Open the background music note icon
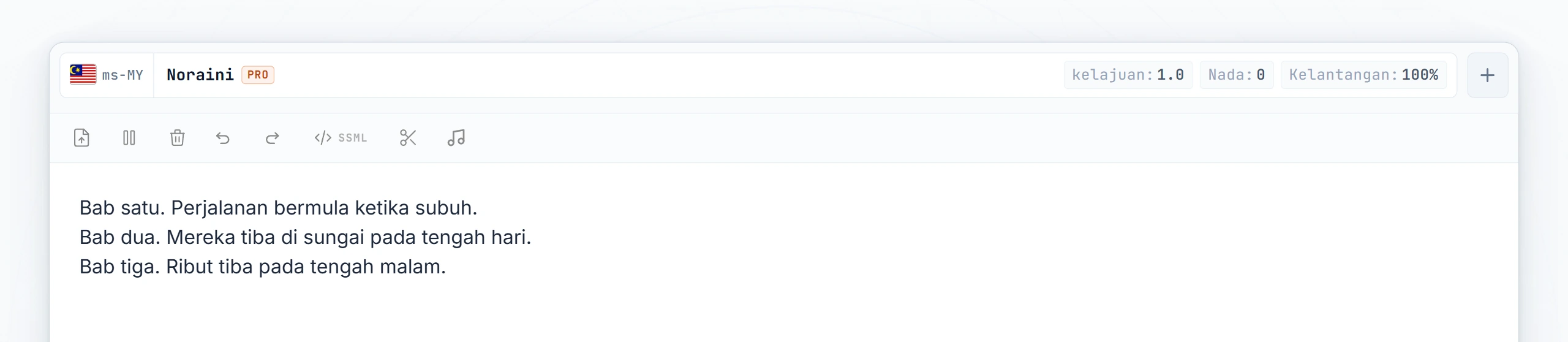Viewport: 1568px width, 342px height. (456, 138)
